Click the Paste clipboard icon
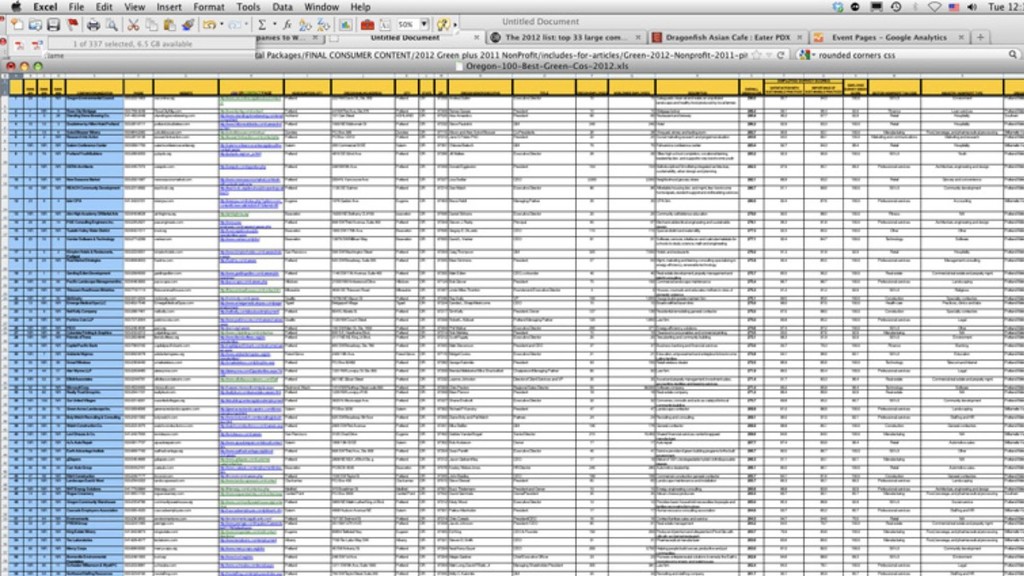 (x=170, y=25)
